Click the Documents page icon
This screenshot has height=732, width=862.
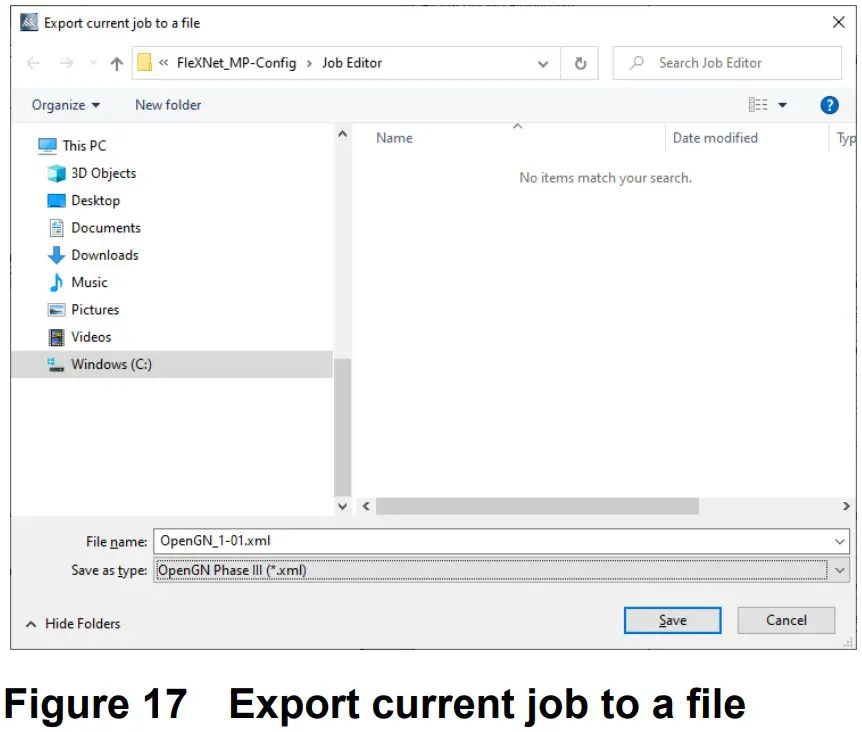(56, 228)
